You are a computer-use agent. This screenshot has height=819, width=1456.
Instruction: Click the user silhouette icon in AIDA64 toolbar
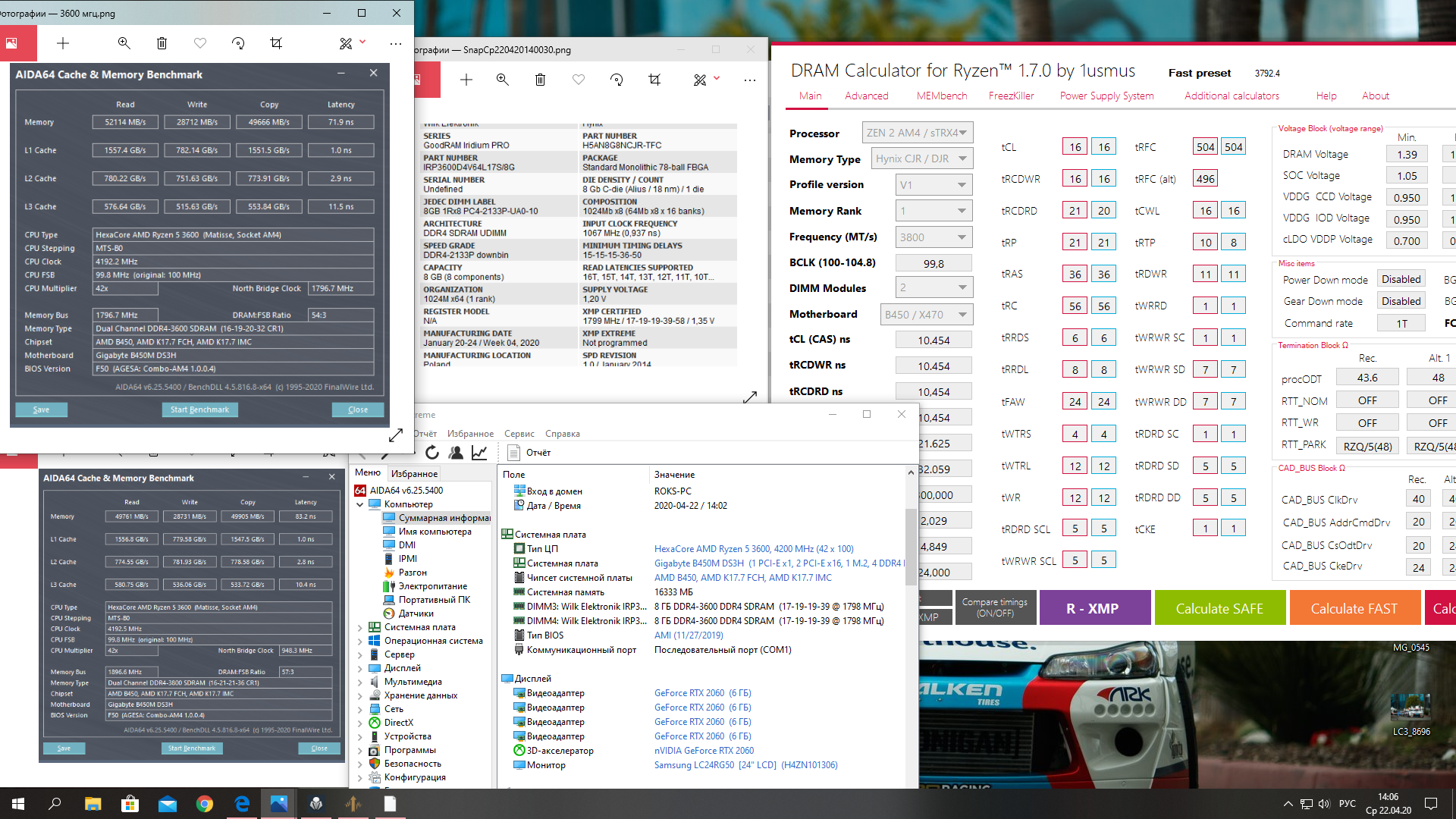click(x=456, y=453)
